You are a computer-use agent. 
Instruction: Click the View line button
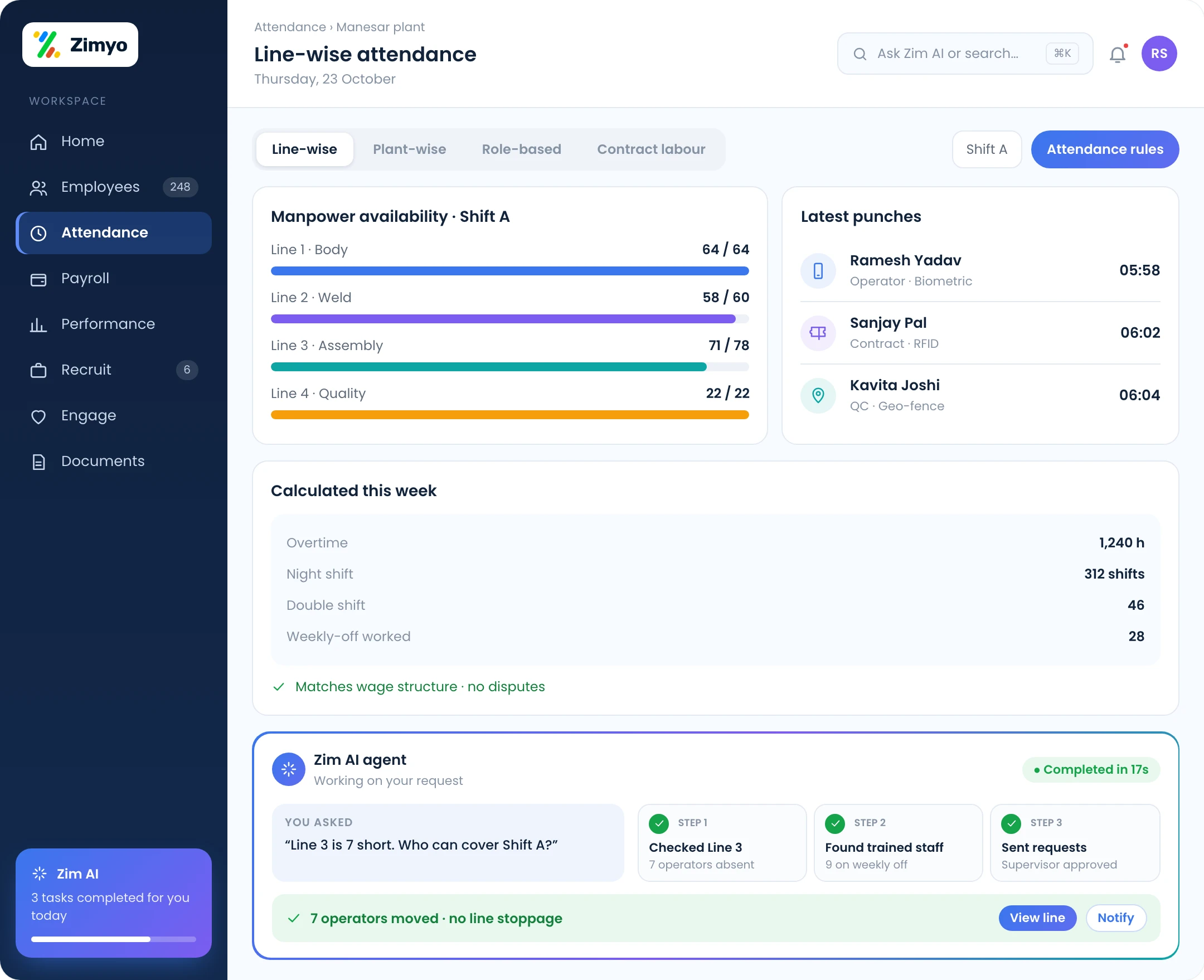pos(1037,918)
